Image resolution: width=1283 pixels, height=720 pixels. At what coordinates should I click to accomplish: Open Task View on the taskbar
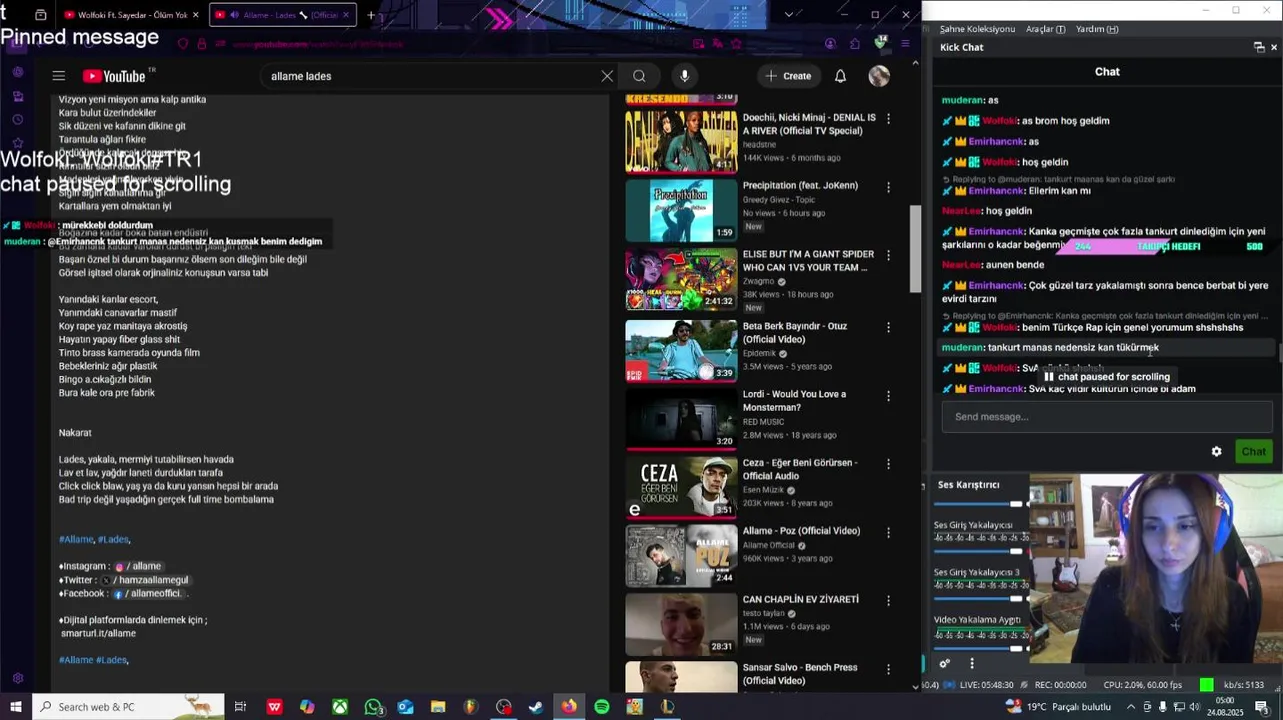coord(240,707)
